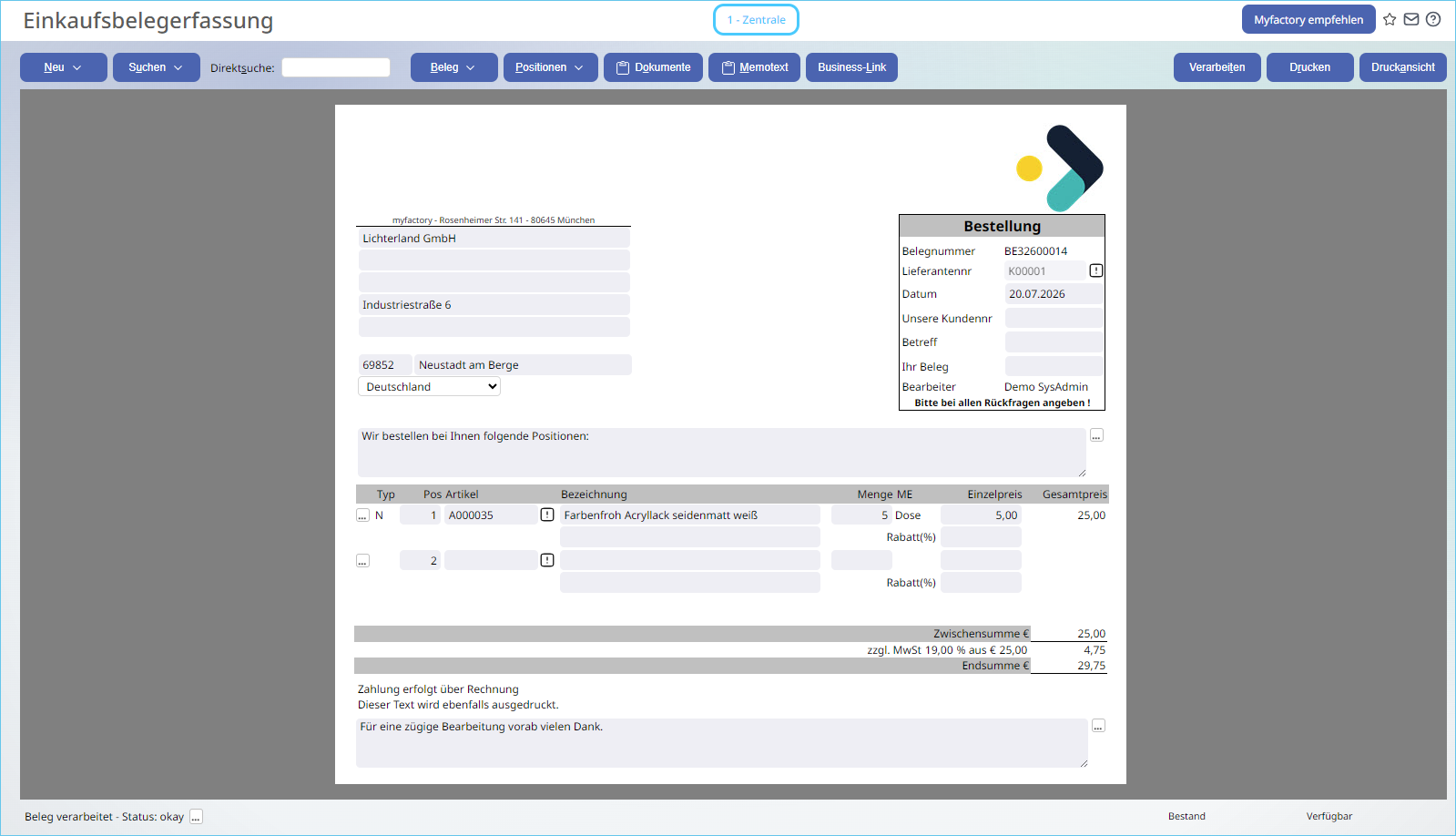Screen dimensions: 1456x836
Task: Click the Lichterland GmbH name field
Action: [494, 238]
